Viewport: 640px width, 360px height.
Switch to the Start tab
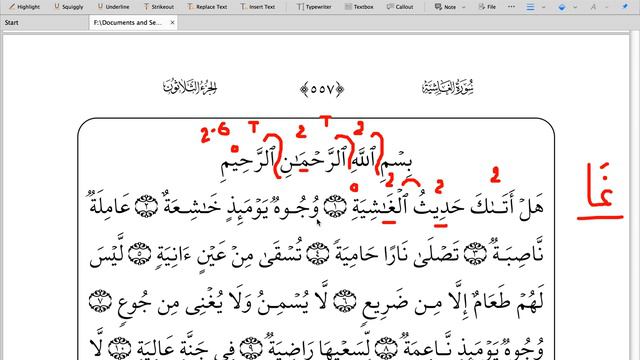(x=11, y=22)
